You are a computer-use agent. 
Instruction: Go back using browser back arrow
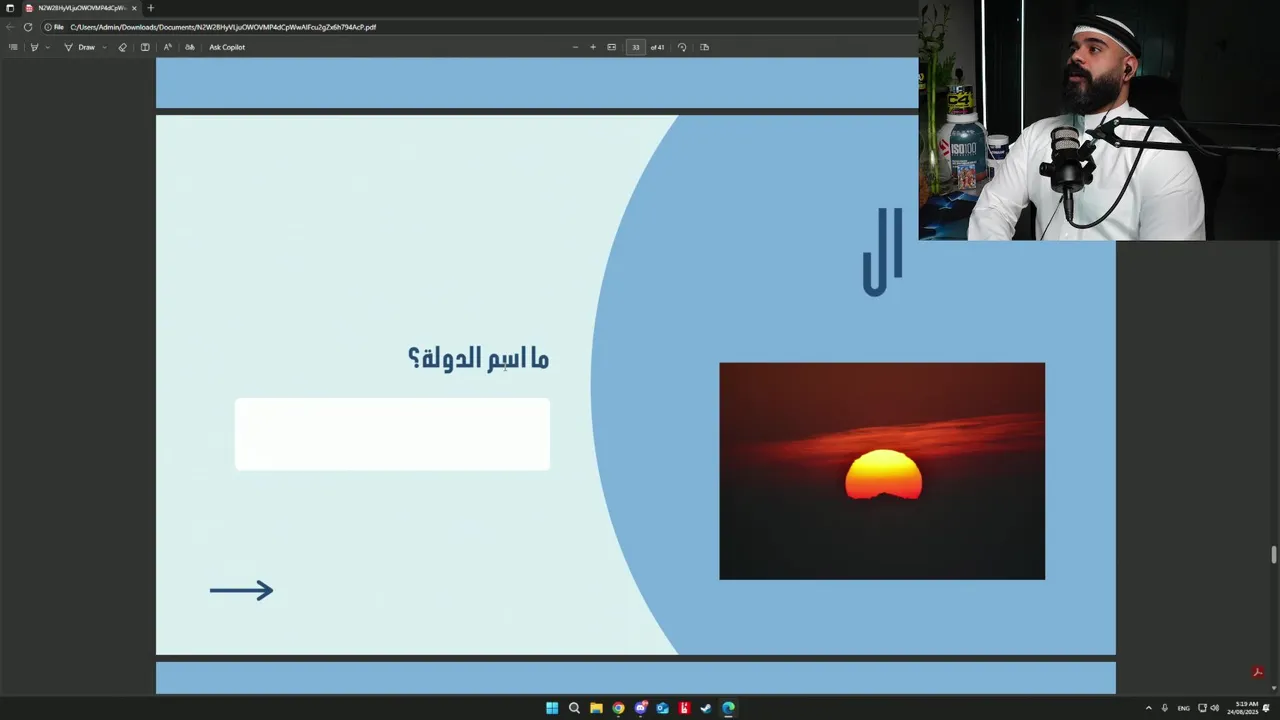pos(10,27)
